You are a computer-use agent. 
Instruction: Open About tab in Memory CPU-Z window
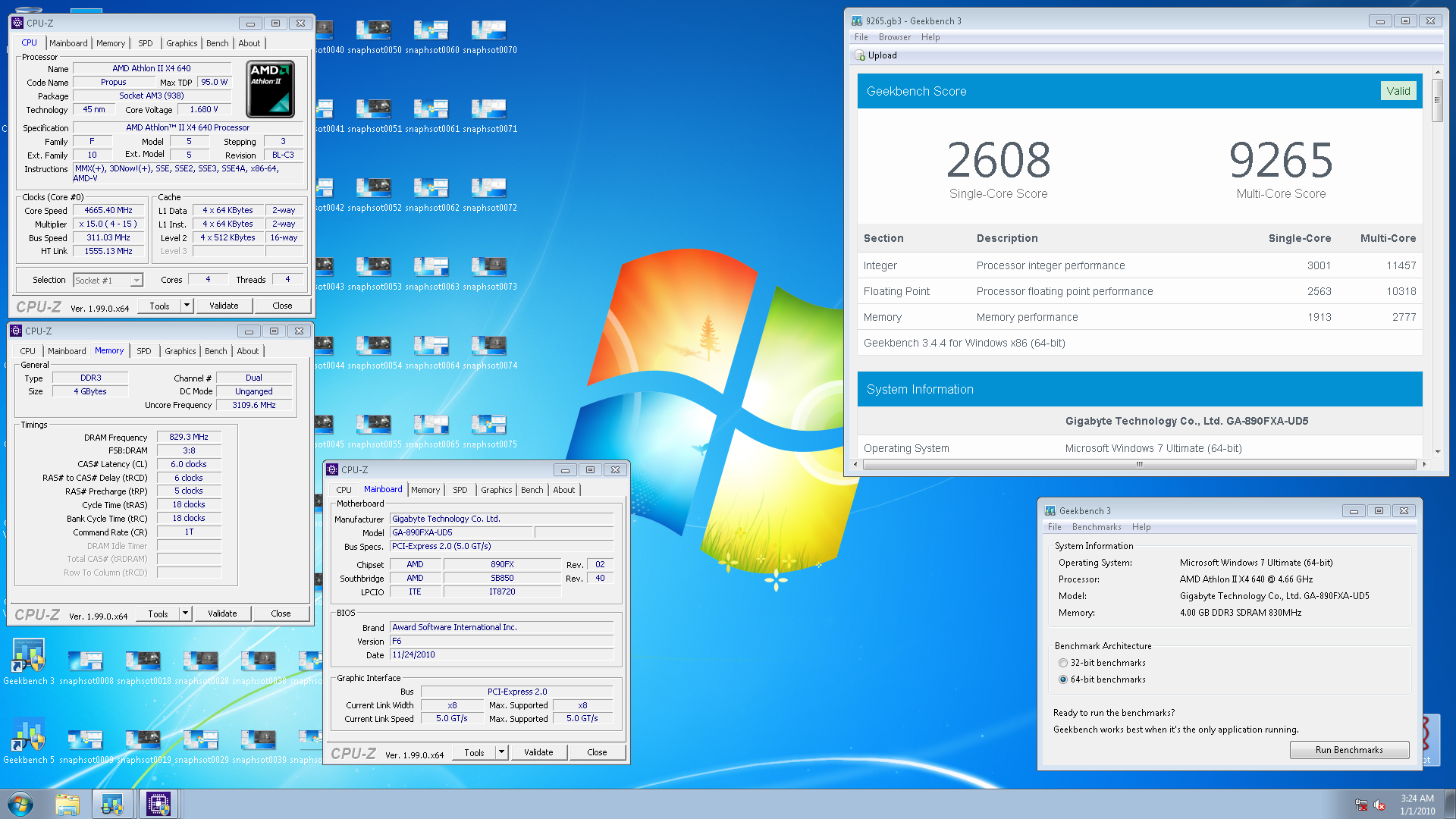click(248, 351)
